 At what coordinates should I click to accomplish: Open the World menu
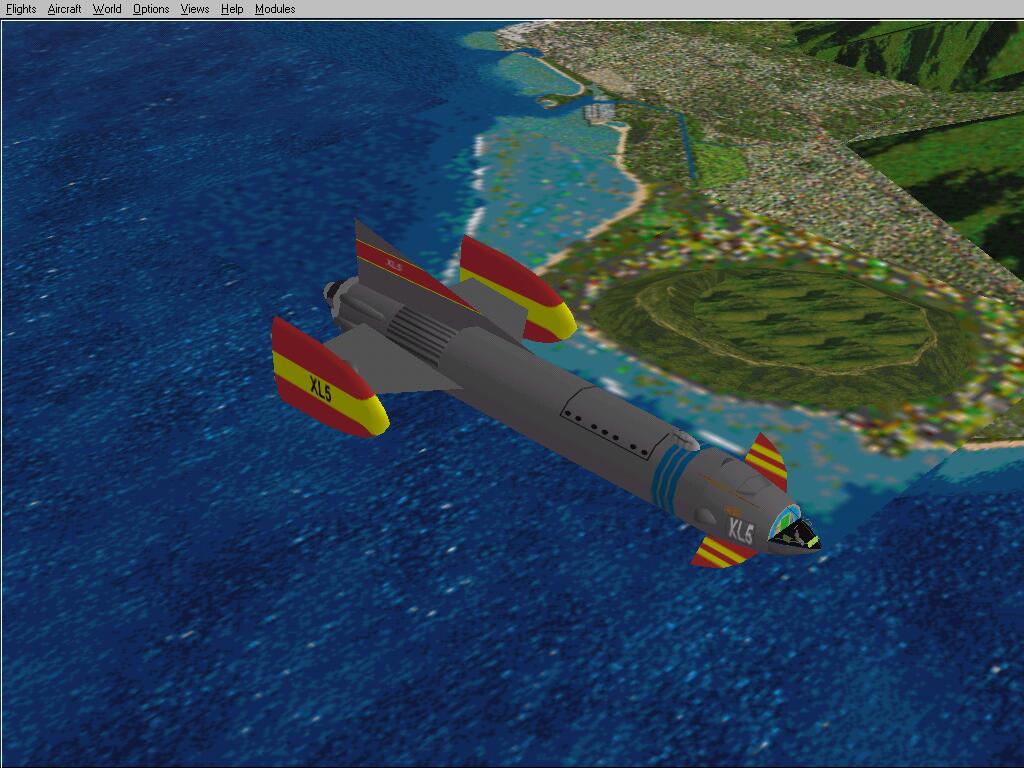pos(107,9)
